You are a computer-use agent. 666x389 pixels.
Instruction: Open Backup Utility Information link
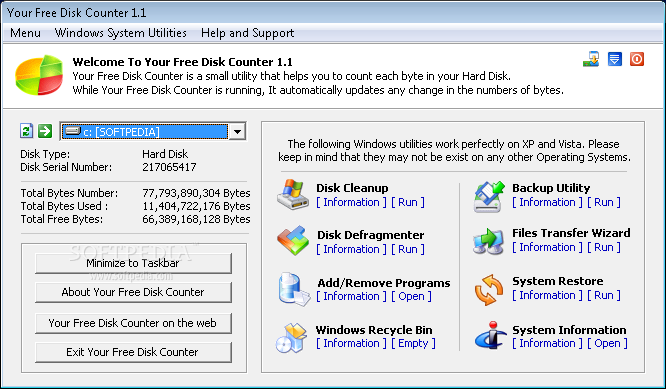(x=547, y=202)
